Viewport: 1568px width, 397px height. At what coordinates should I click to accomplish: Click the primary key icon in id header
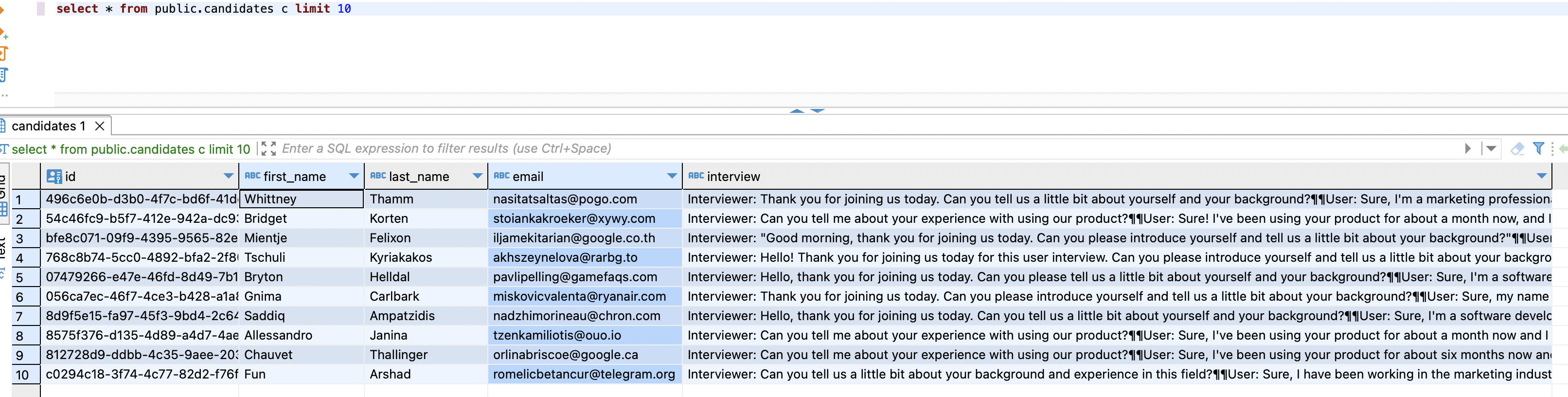click(x=54, y=177)
